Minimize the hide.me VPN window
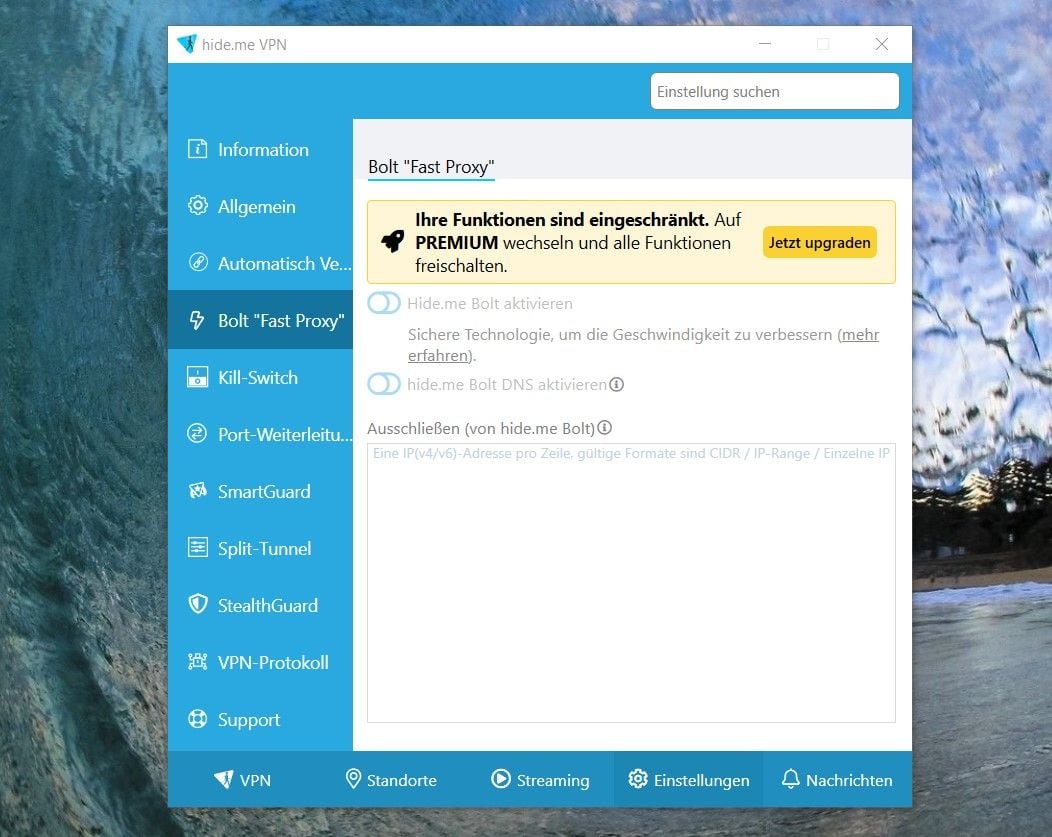This screenshot has height=837, width=1052. tap(765, 44)
